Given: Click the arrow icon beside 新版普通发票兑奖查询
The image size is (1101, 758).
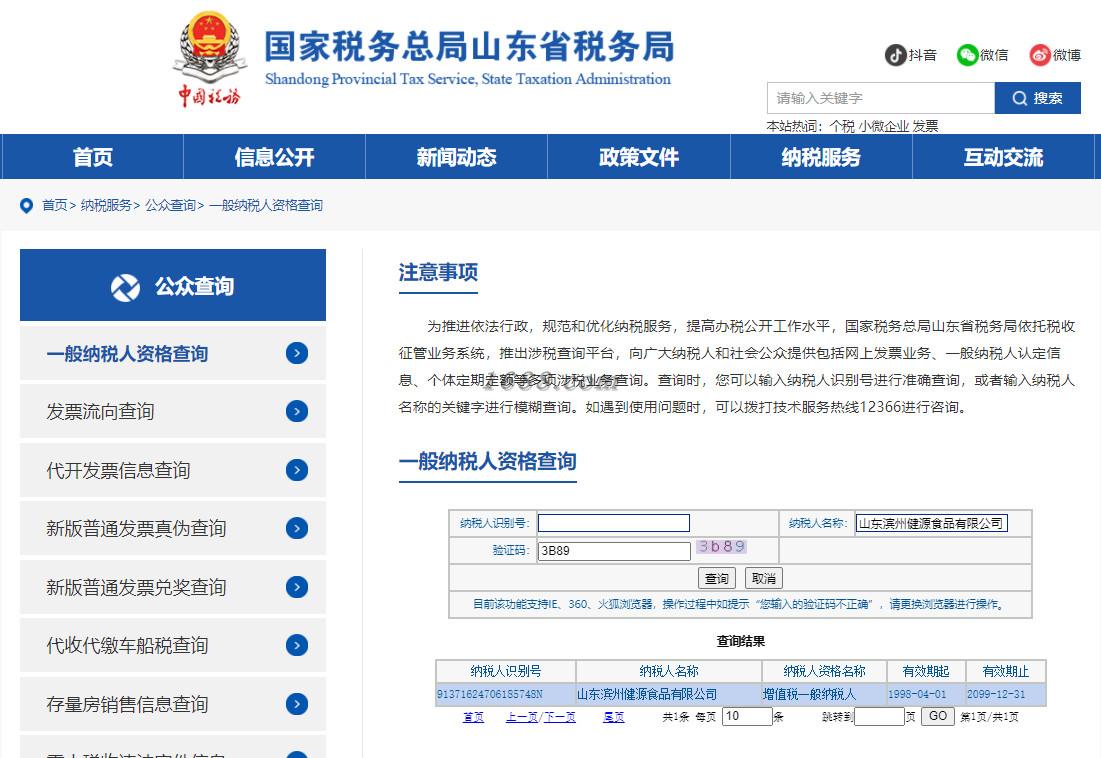Looking at the screenshot, I should (297, 587).
